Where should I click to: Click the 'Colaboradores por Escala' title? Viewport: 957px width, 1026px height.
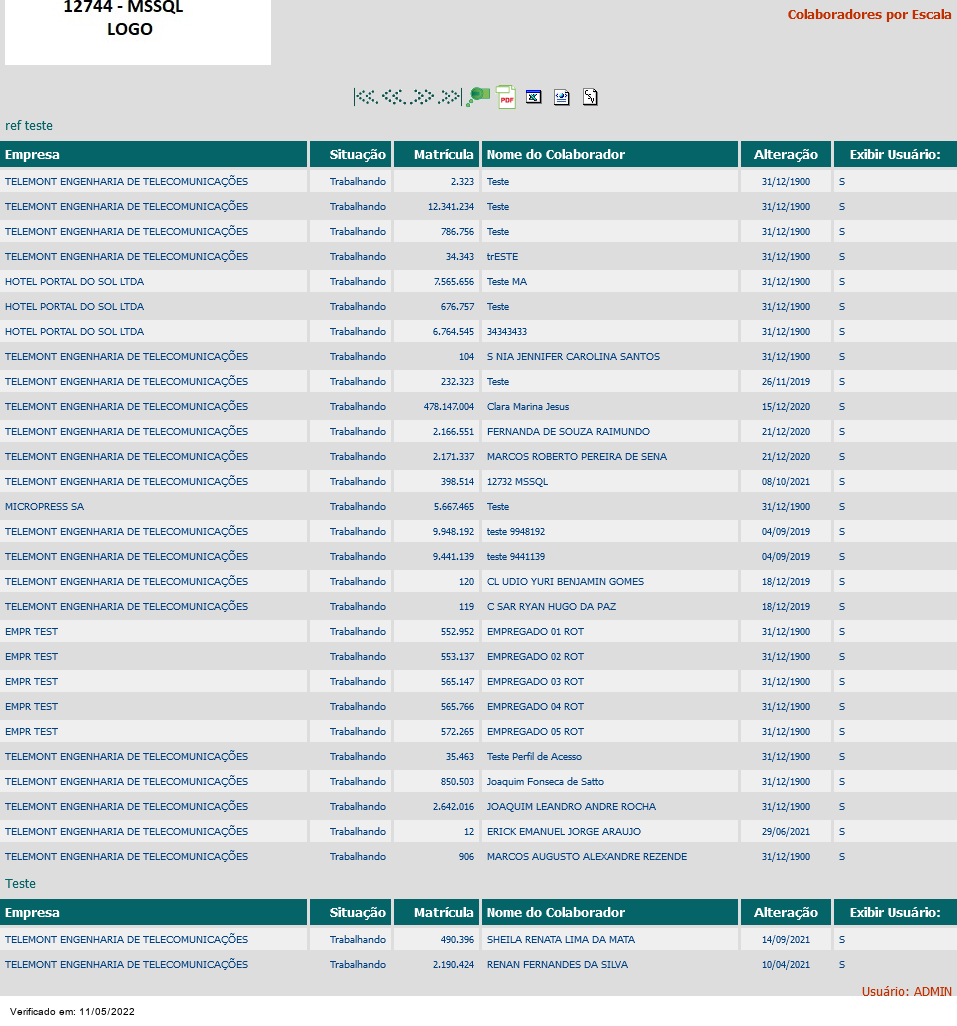[x=869, y=14]
